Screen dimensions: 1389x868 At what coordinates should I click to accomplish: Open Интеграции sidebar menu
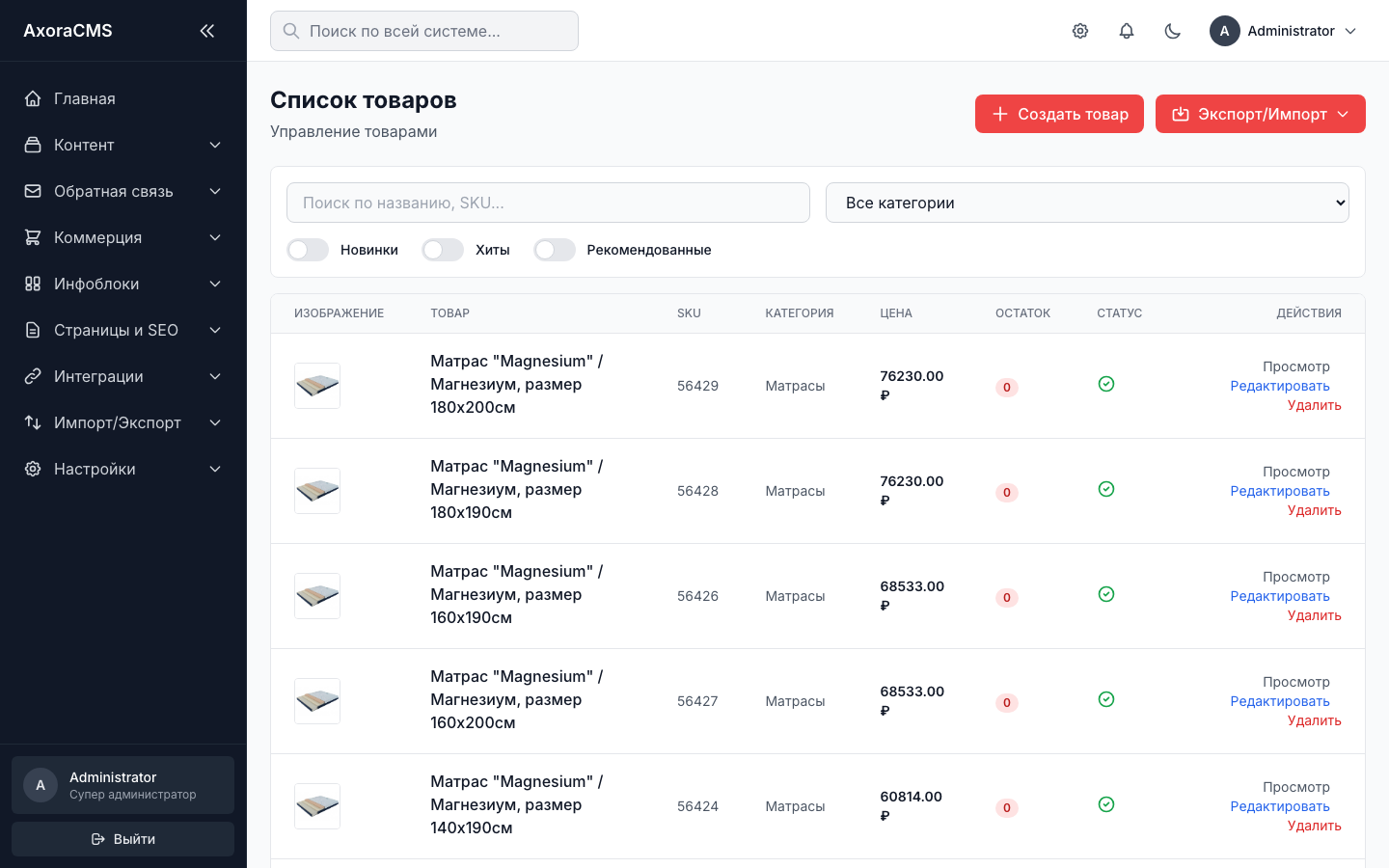(x=123, y=376)
